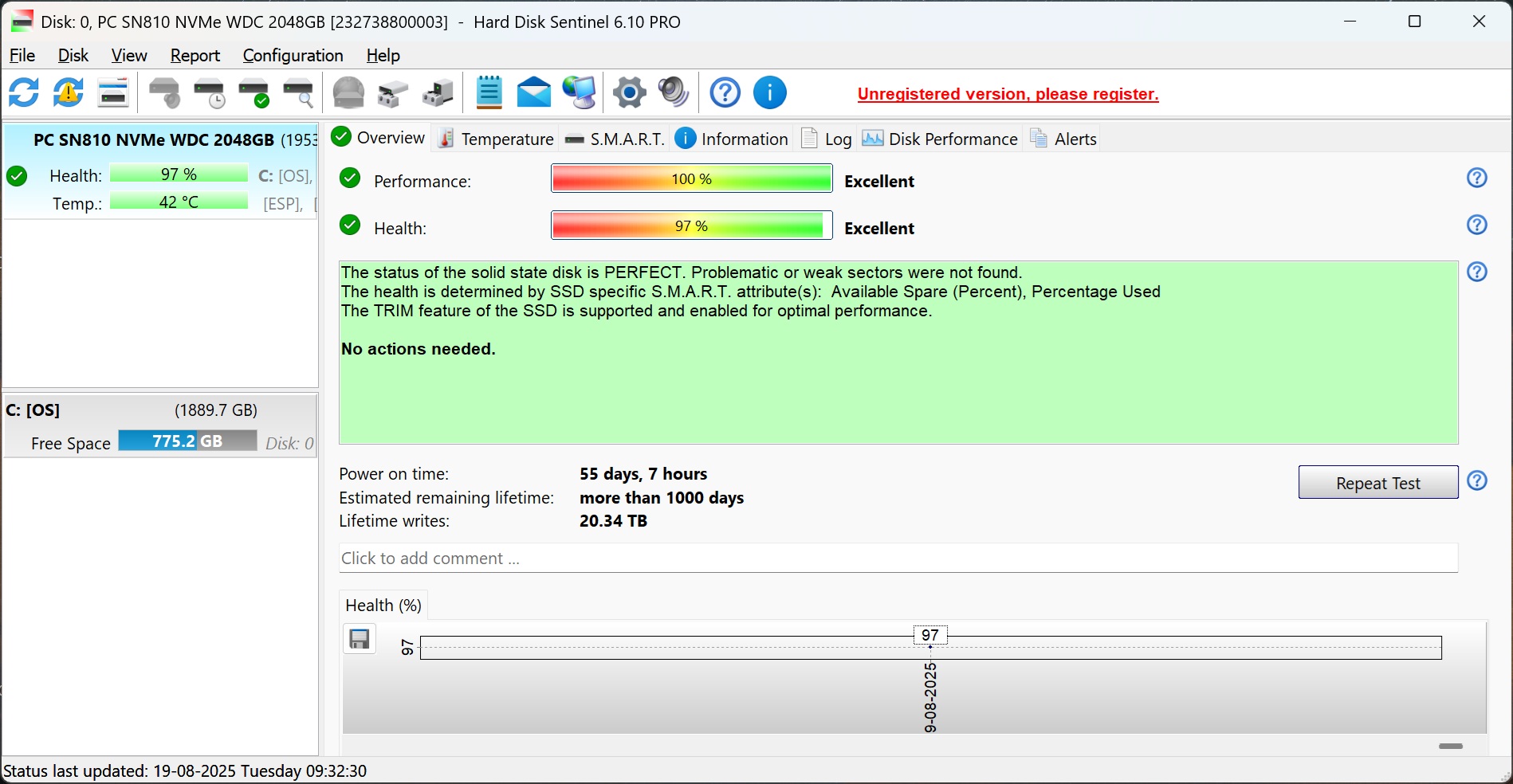Switch to the Information tab

pyautogui.click(x=731, y=139)
